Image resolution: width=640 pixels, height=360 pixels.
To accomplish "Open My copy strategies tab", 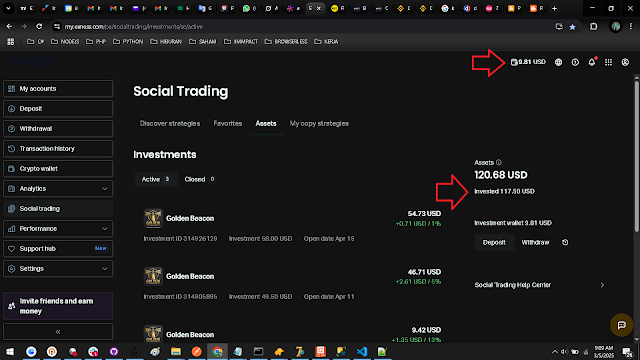I will pos(319,123).
